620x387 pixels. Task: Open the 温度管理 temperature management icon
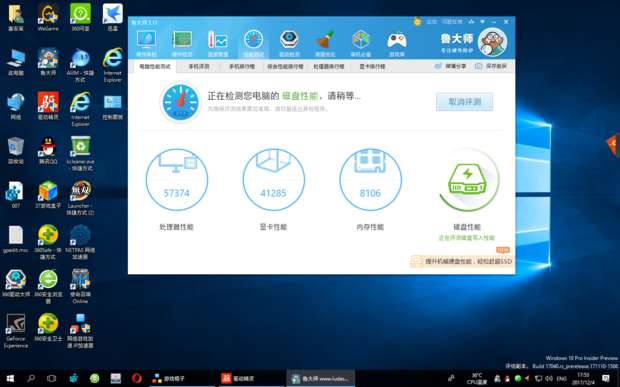click(x=217, y=43)
